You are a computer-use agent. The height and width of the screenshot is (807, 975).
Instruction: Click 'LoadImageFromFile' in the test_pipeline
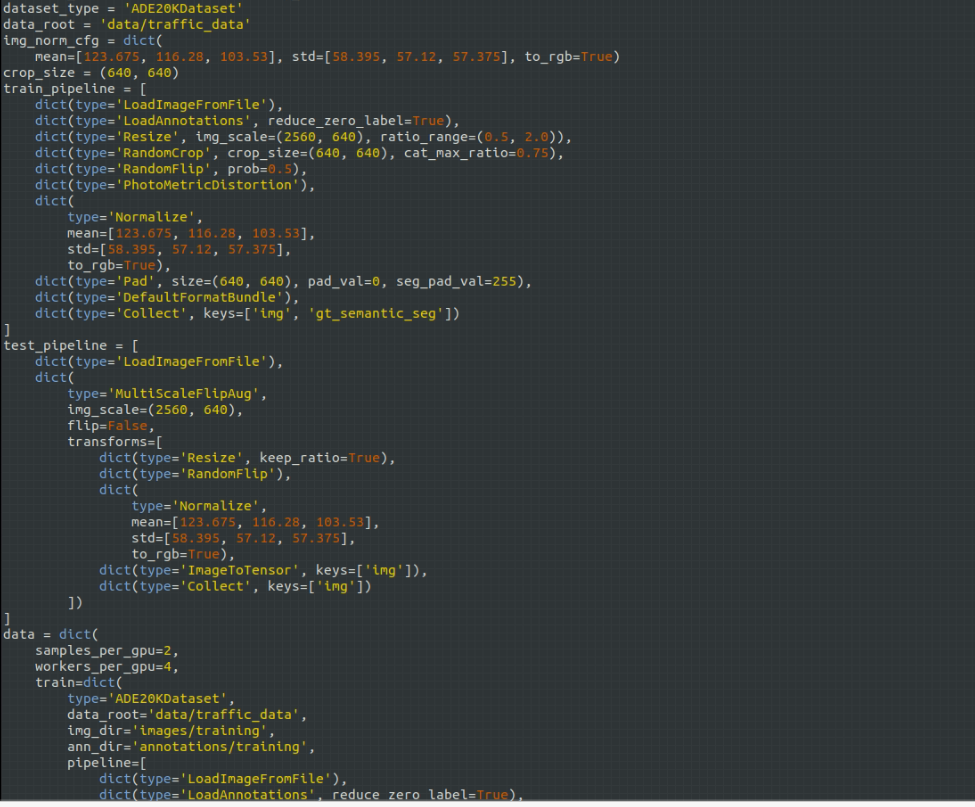[192, 362]
